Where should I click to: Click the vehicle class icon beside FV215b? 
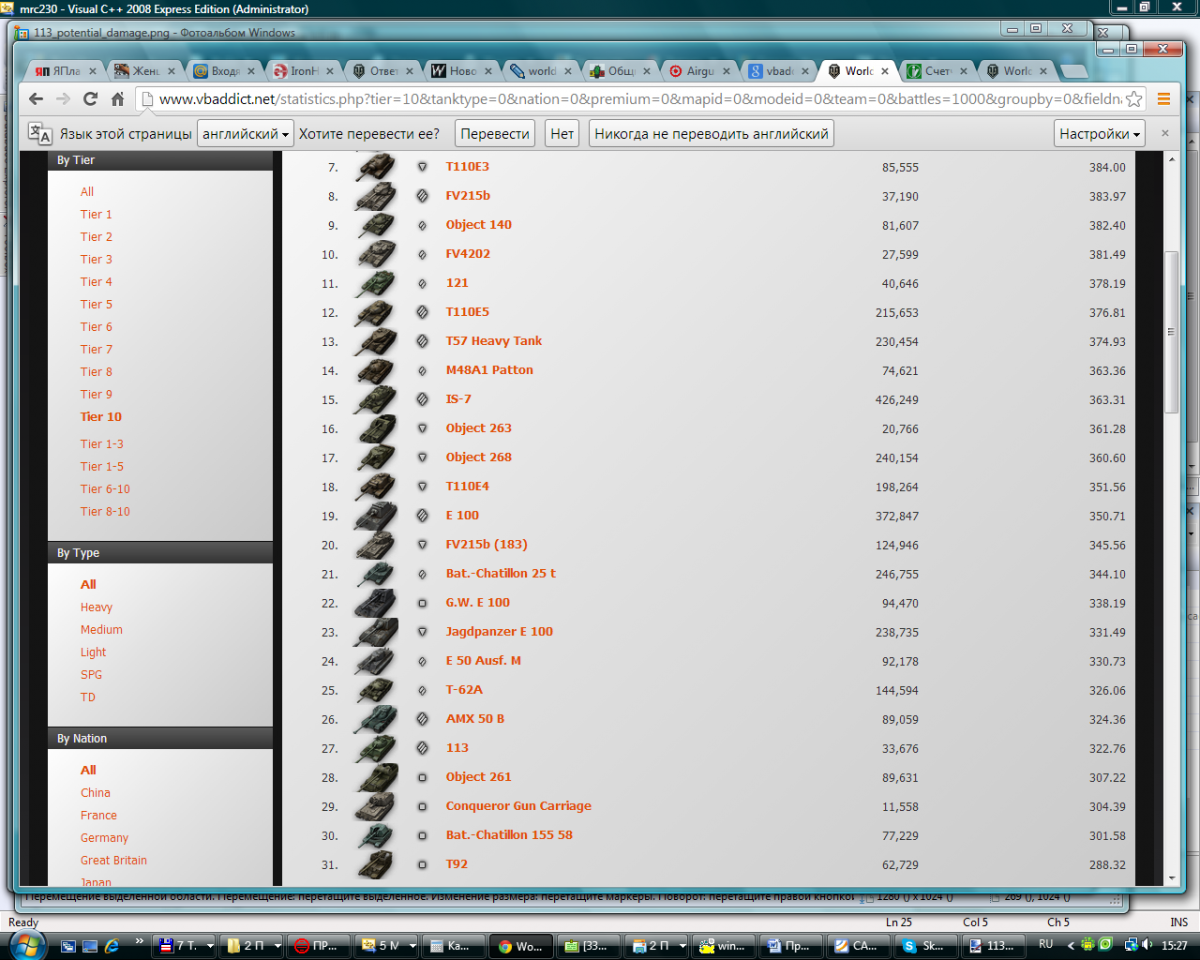point(422,196)
